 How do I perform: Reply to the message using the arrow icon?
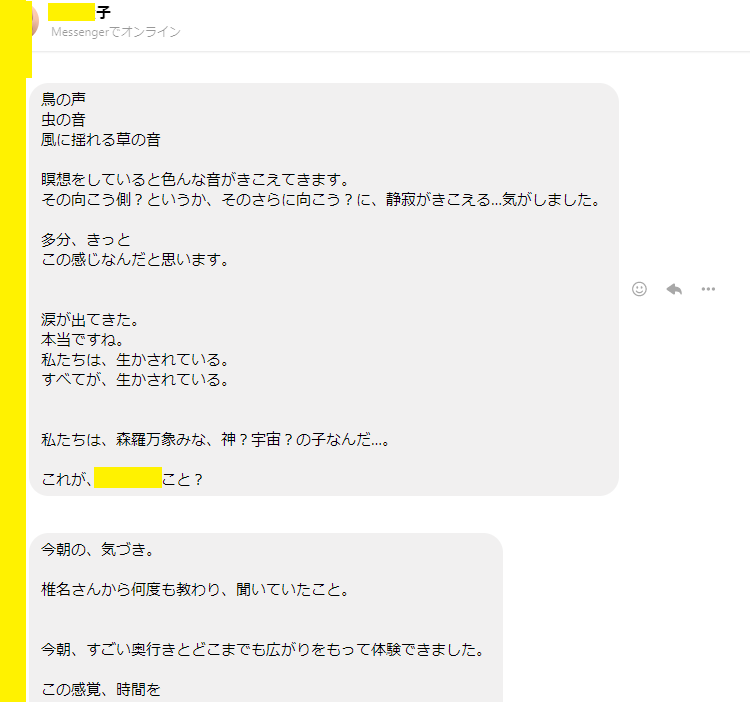click(674, 289)
